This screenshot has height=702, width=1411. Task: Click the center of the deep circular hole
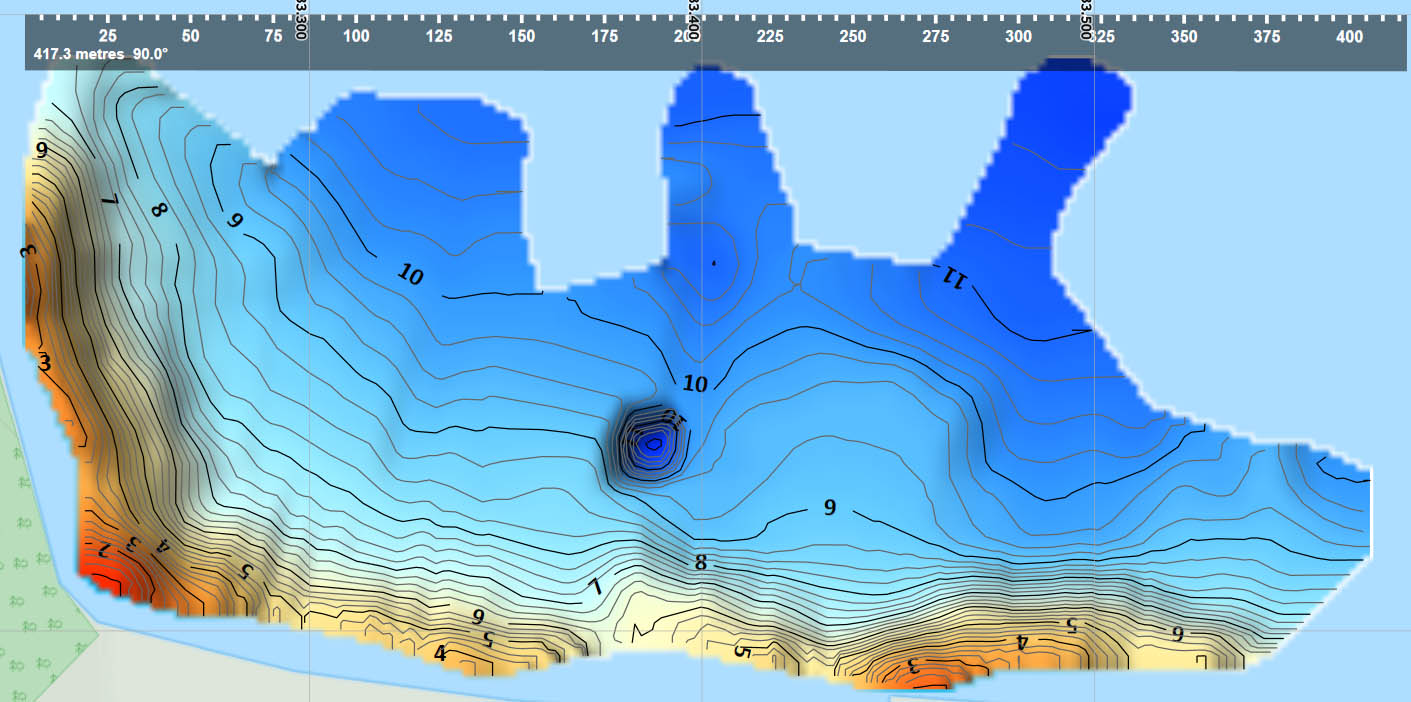(x=652, y=442)
